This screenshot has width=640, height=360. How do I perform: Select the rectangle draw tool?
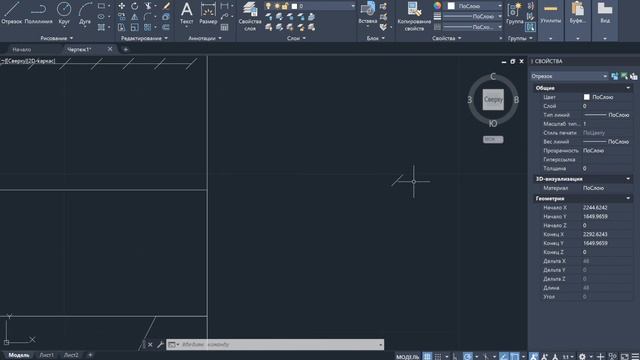pos(101,6)
